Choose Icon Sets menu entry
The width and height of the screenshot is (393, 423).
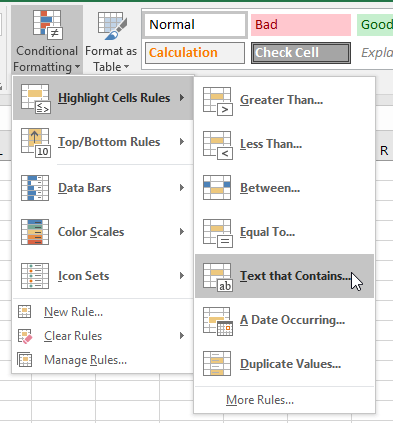(103, 276)
